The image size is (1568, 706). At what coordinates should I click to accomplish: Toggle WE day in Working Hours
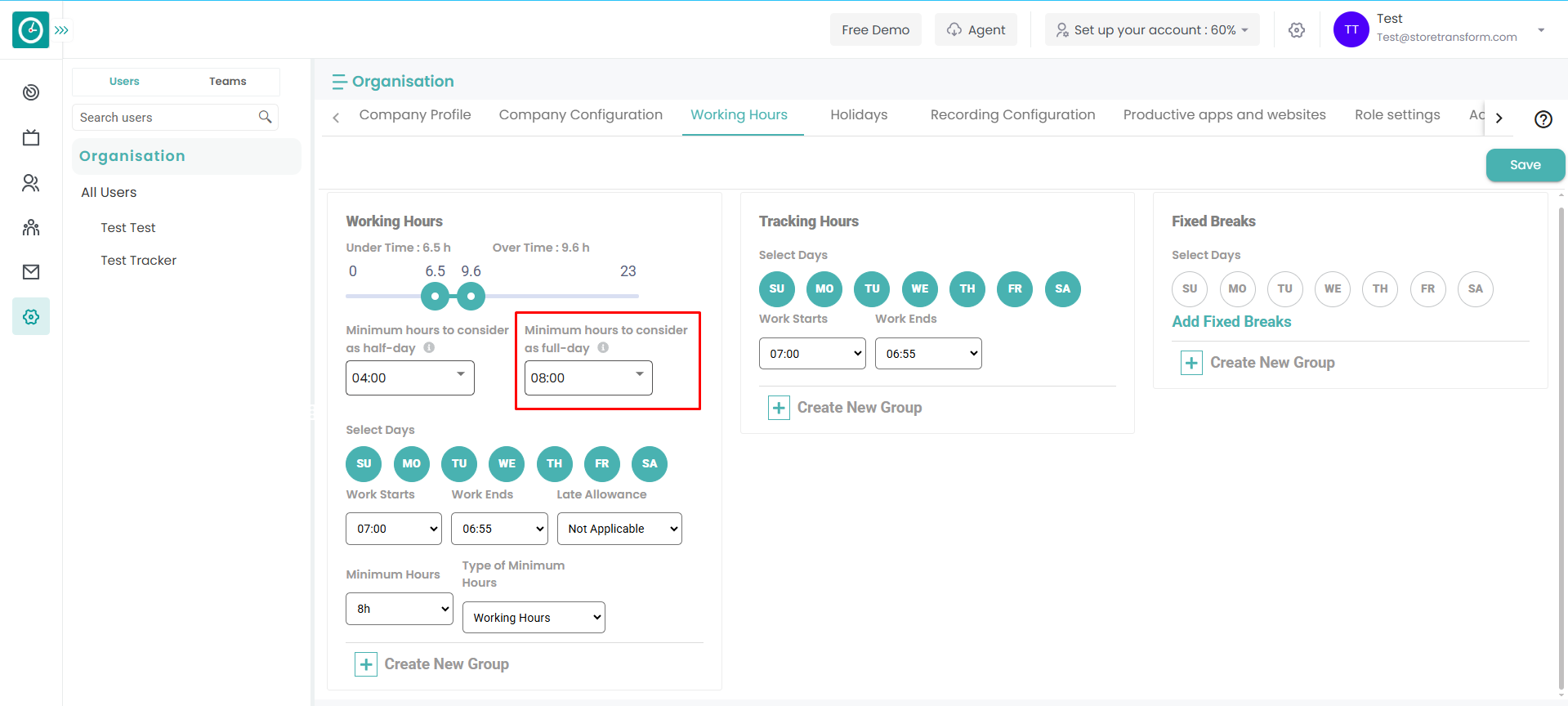pyautogui.click(x=507, y=463)
